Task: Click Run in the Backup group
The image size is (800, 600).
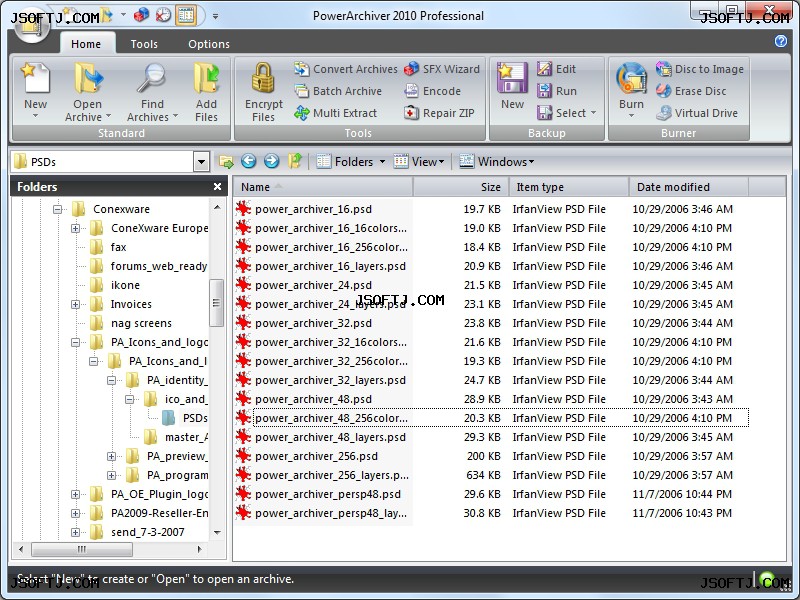Action: pos(557,91)
